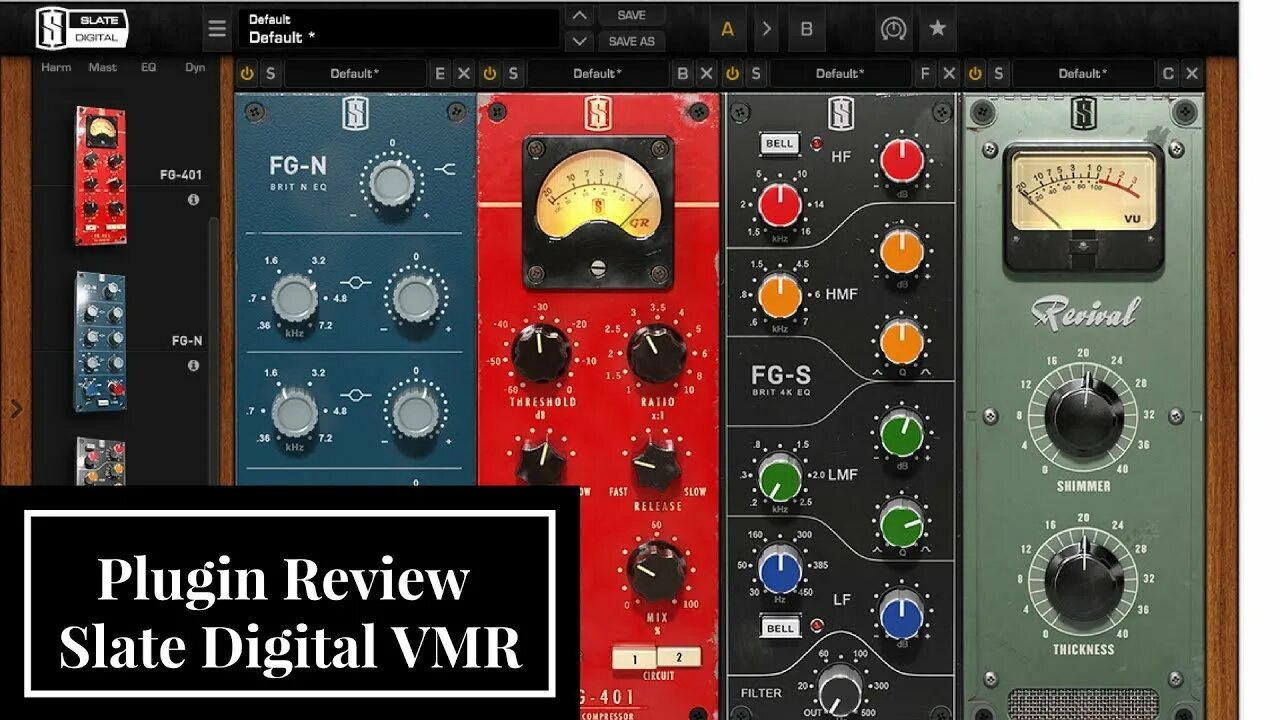Open info icon under FG-N label

pos(193,366)
